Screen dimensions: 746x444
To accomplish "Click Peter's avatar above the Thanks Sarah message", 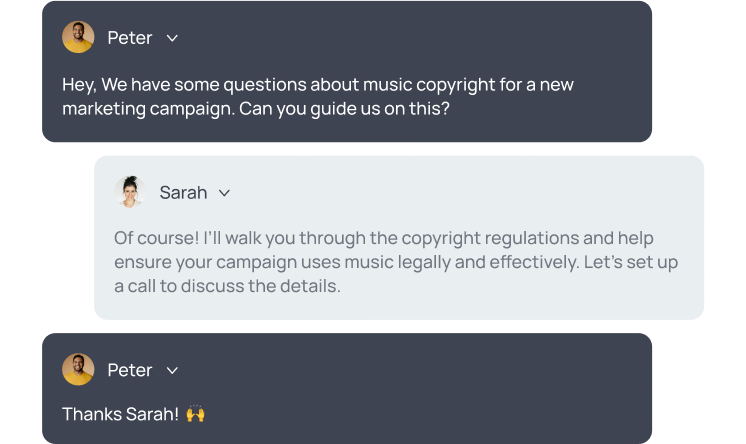I will coord(78,369).
